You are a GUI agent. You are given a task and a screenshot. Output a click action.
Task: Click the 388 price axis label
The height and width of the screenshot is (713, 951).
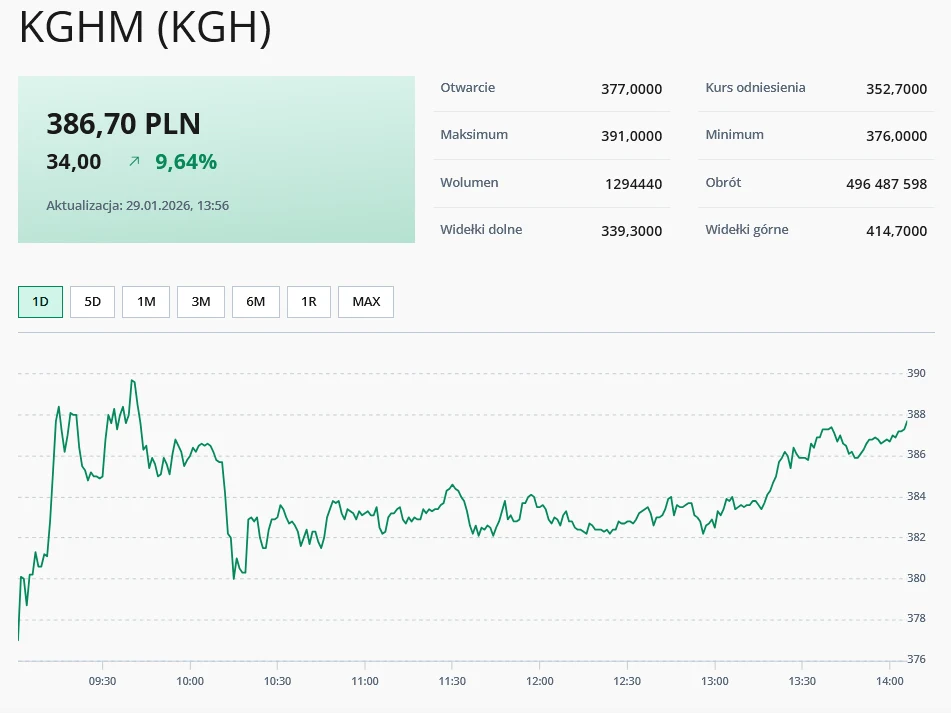click(x=916, y=414)
